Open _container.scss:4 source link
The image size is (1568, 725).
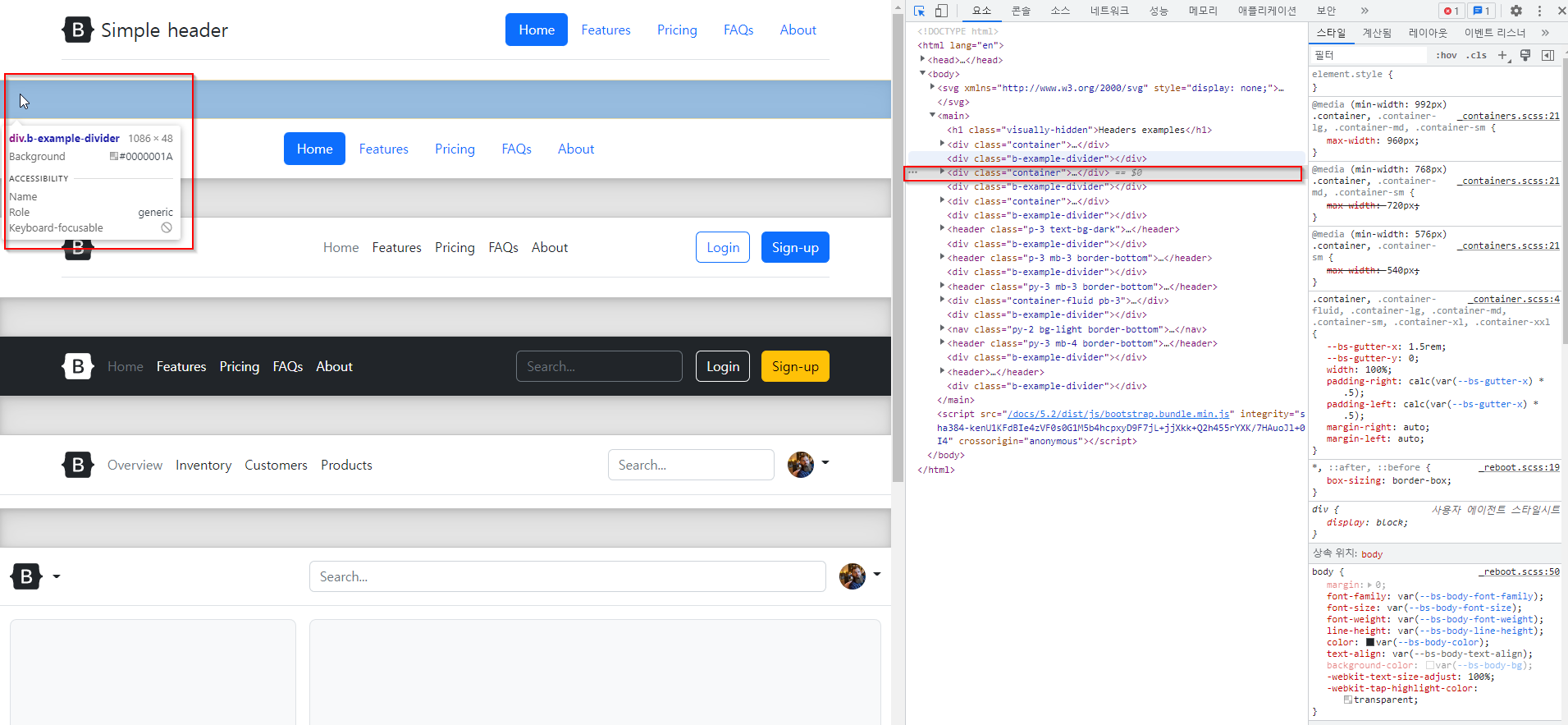click(1514, 299)
